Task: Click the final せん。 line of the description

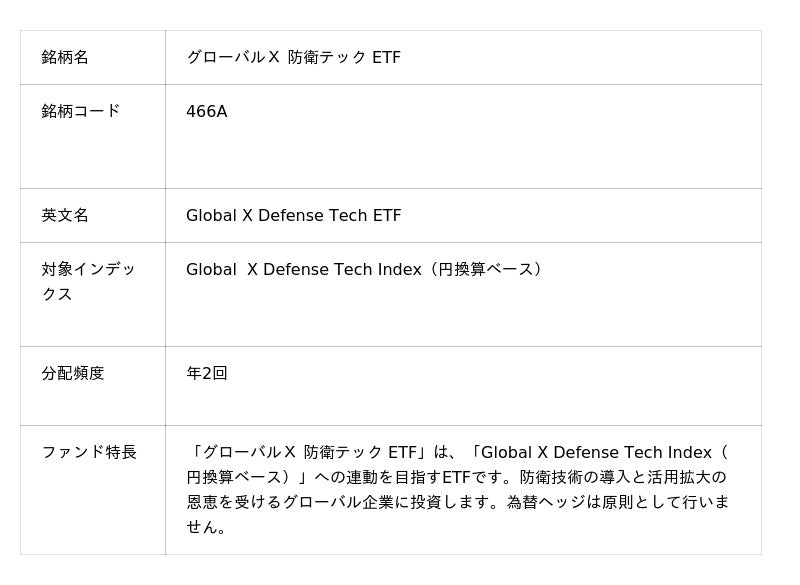Action: (x=207, y=527)
